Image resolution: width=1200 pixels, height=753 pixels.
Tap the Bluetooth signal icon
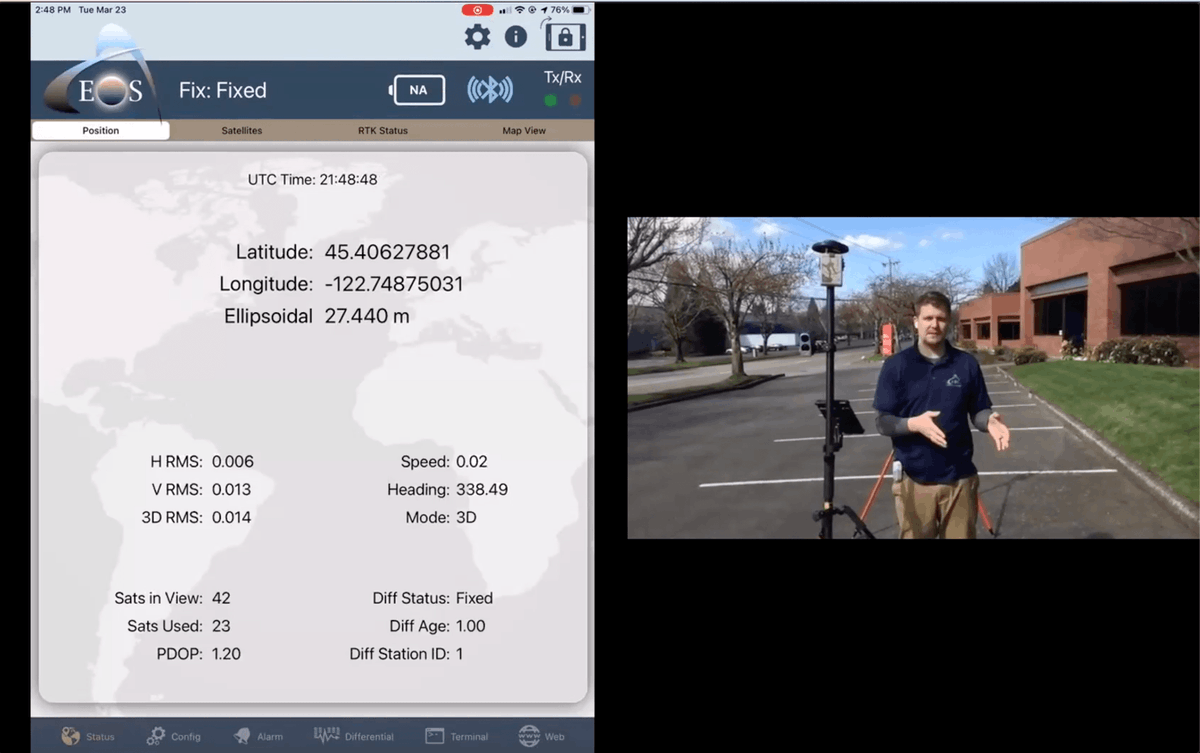tap(490, 90)
